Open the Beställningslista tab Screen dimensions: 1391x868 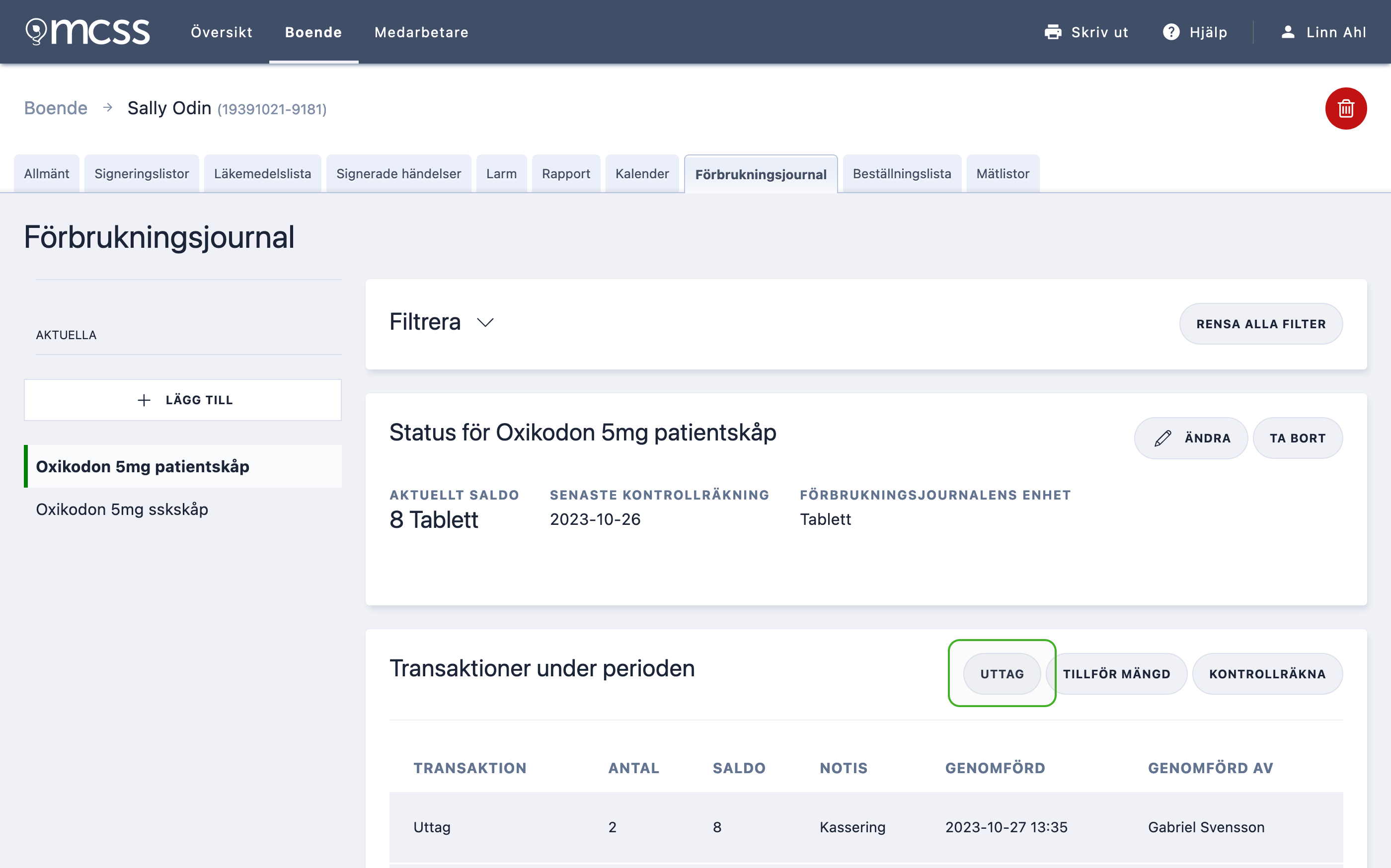(x=902, y=173)
